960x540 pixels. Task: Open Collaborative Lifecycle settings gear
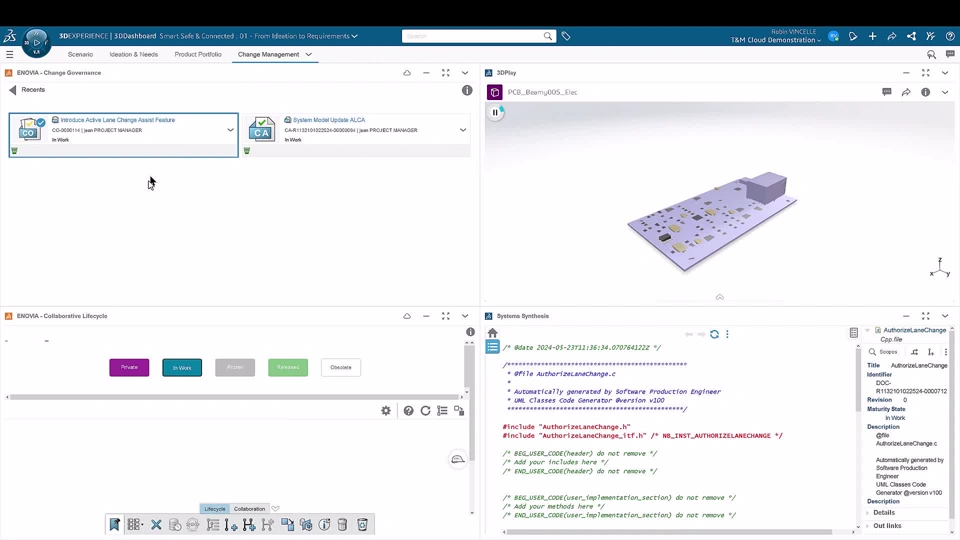point(386,411)
